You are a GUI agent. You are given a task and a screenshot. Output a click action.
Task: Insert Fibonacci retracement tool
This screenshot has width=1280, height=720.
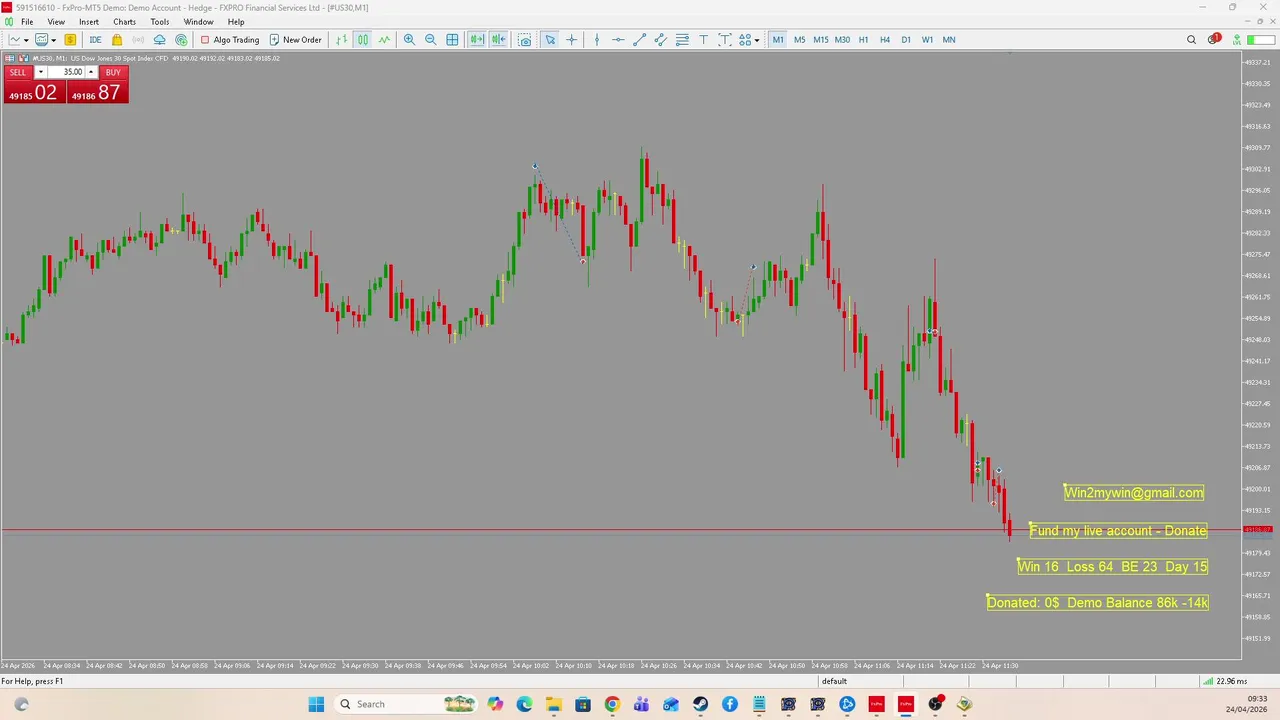click(x=682, y=40)
